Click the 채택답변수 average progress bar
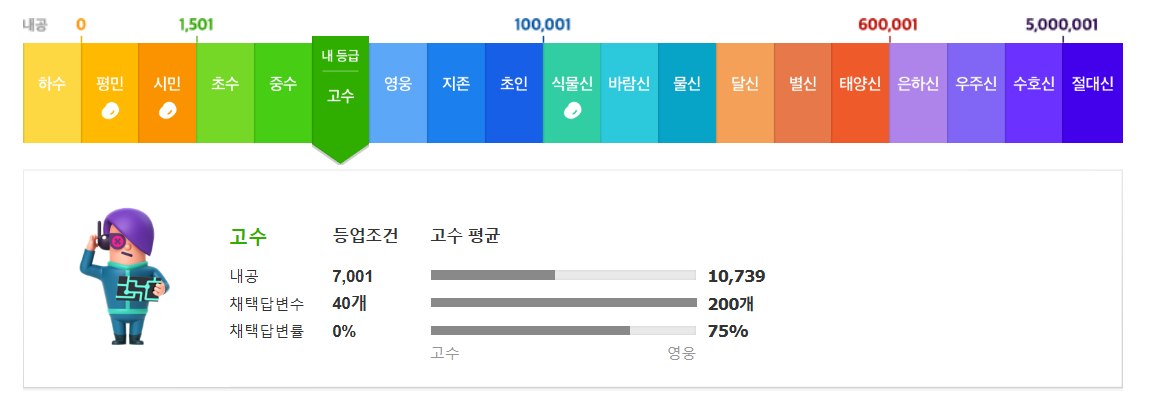Image resolution: width=1157 pixels, height=393 pixels. tap(563, 302)
